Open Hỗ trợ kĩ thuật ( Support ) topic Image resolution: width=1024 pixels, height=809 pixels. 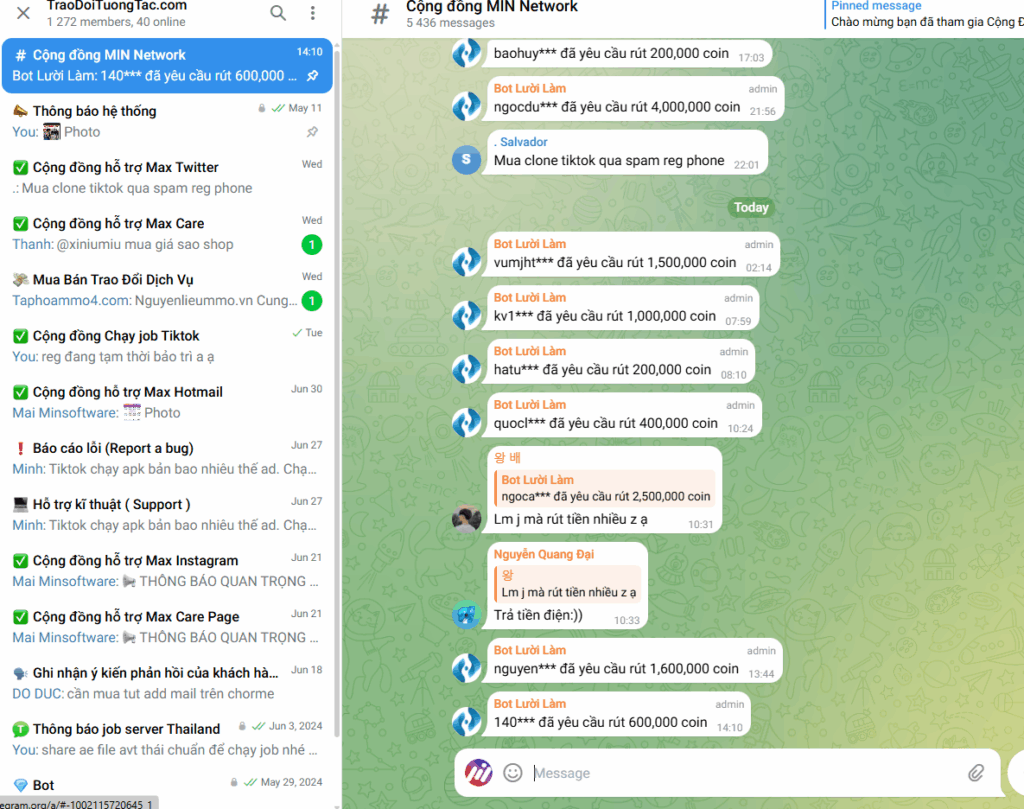[167, 515]
